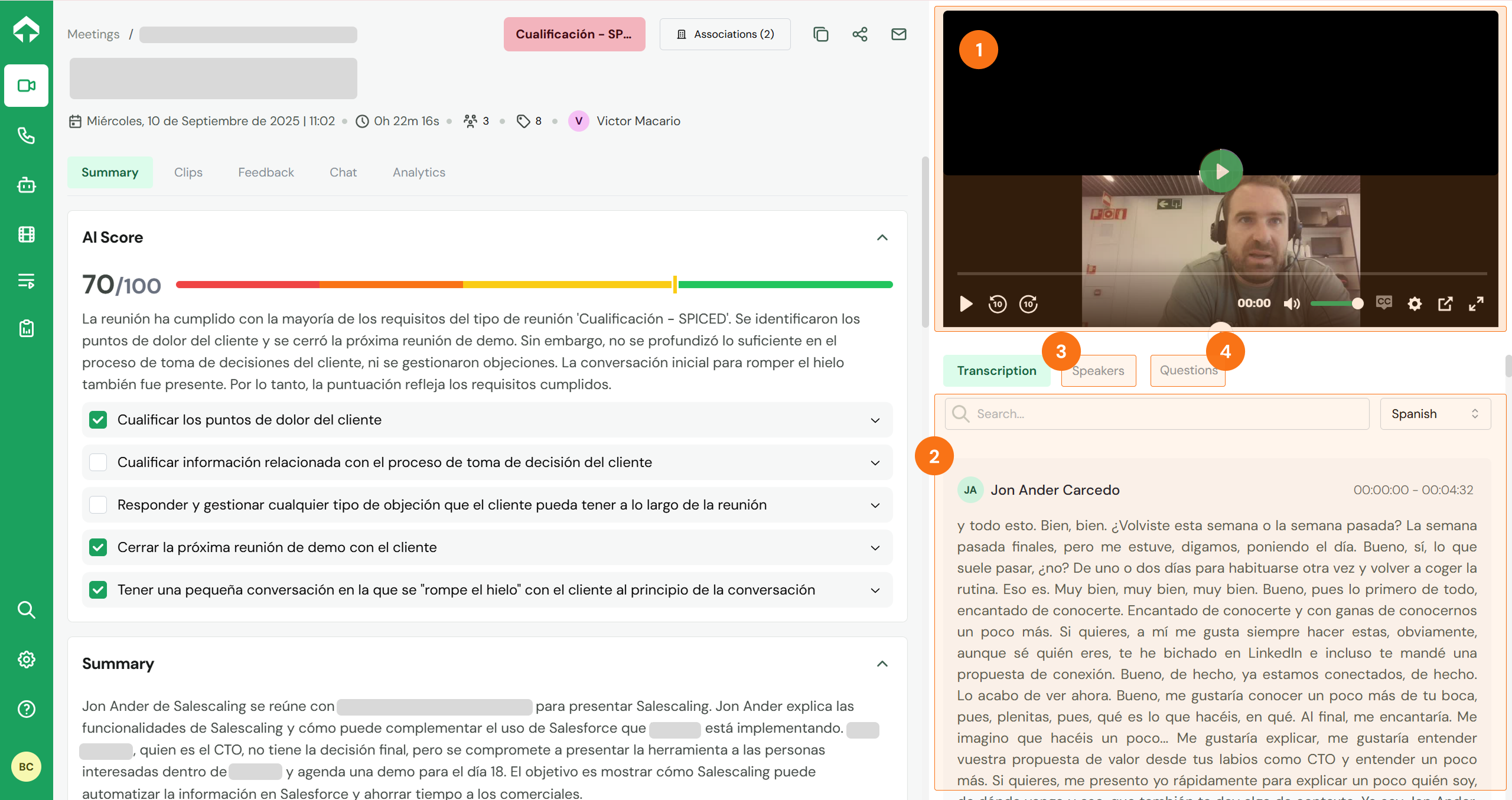Switch to the Clips tab

(188, 172)
